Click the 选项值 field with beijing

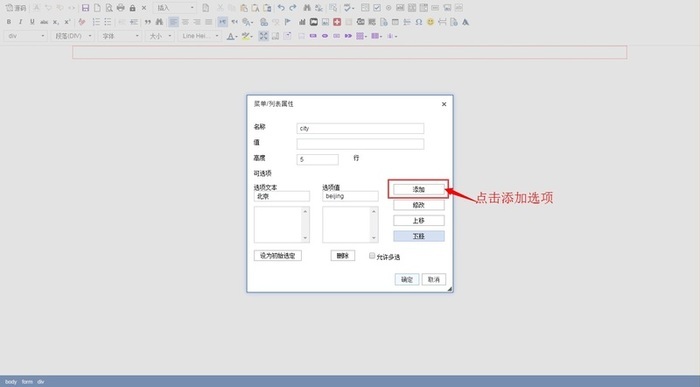(x=350, y=196)
